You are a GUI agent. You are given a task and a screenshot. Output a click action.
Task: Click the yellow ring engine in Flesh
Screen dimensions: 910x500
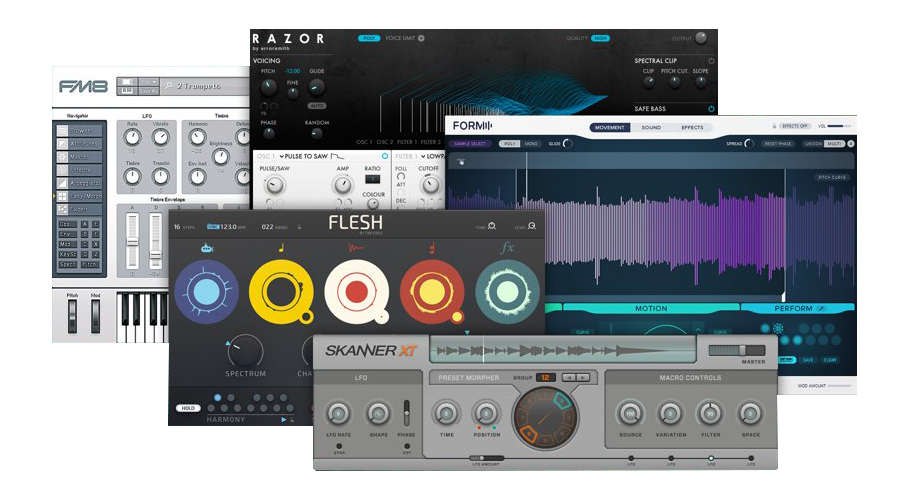click(x=281, y=292)
